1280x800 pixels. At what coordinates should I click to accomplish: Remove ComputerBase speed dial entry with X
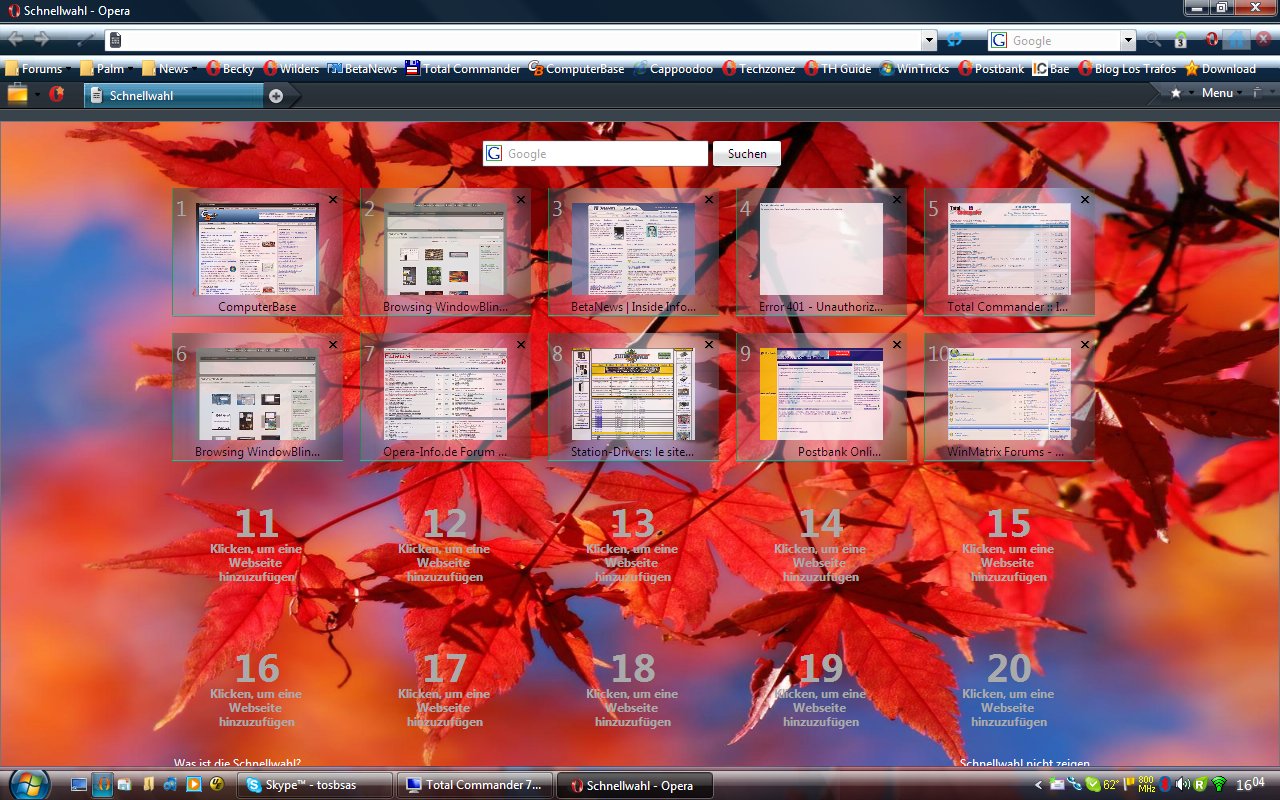333,200
